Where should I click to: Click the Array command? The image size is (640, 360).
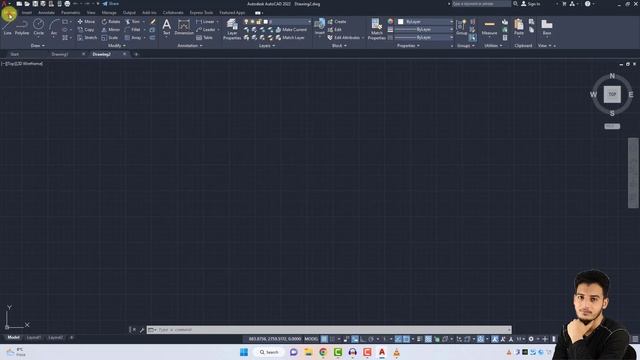click(x=133, y=38)
